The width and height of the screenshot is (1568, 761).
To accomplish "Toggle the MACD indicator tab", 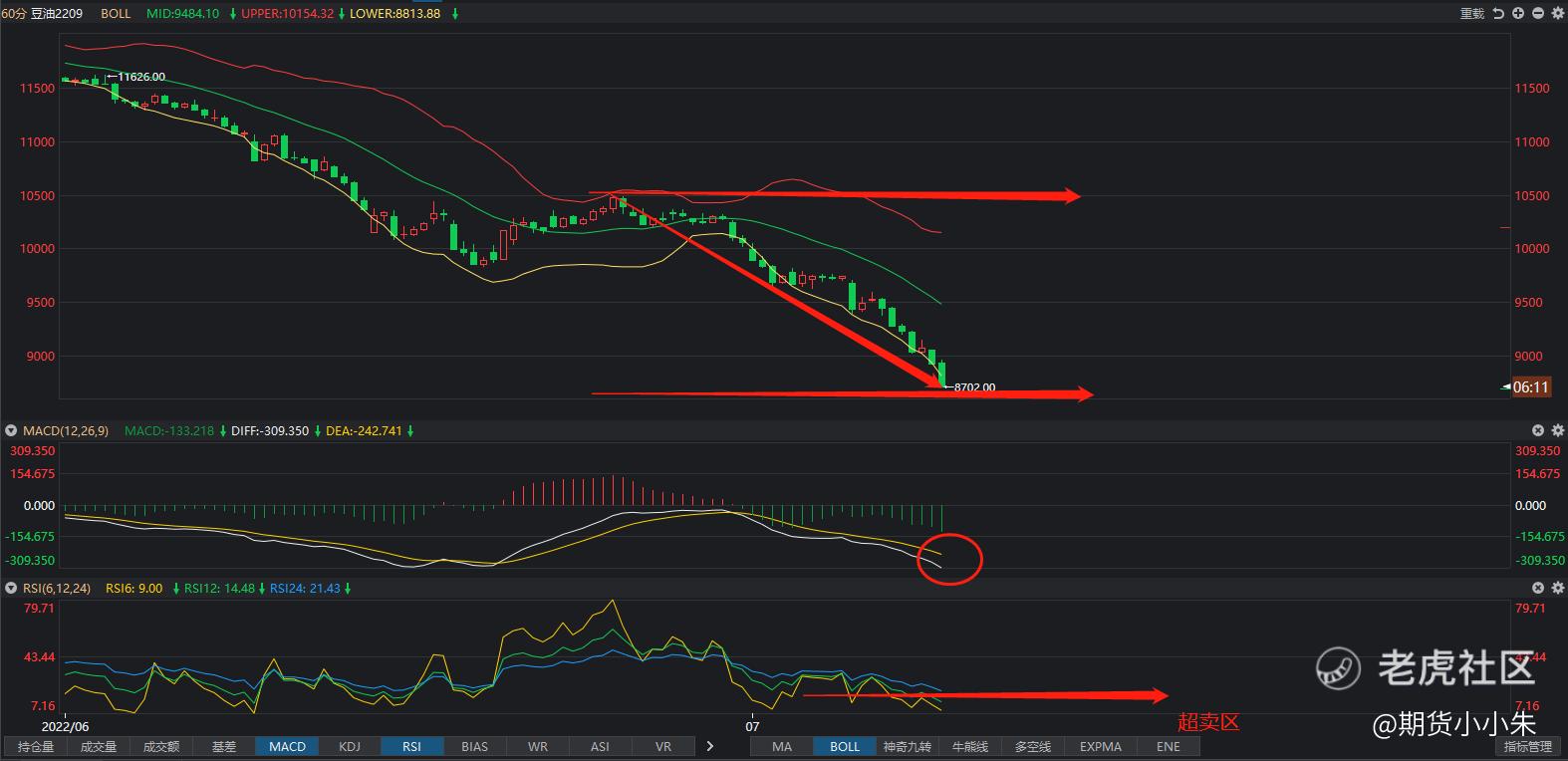I will (287, 746).
